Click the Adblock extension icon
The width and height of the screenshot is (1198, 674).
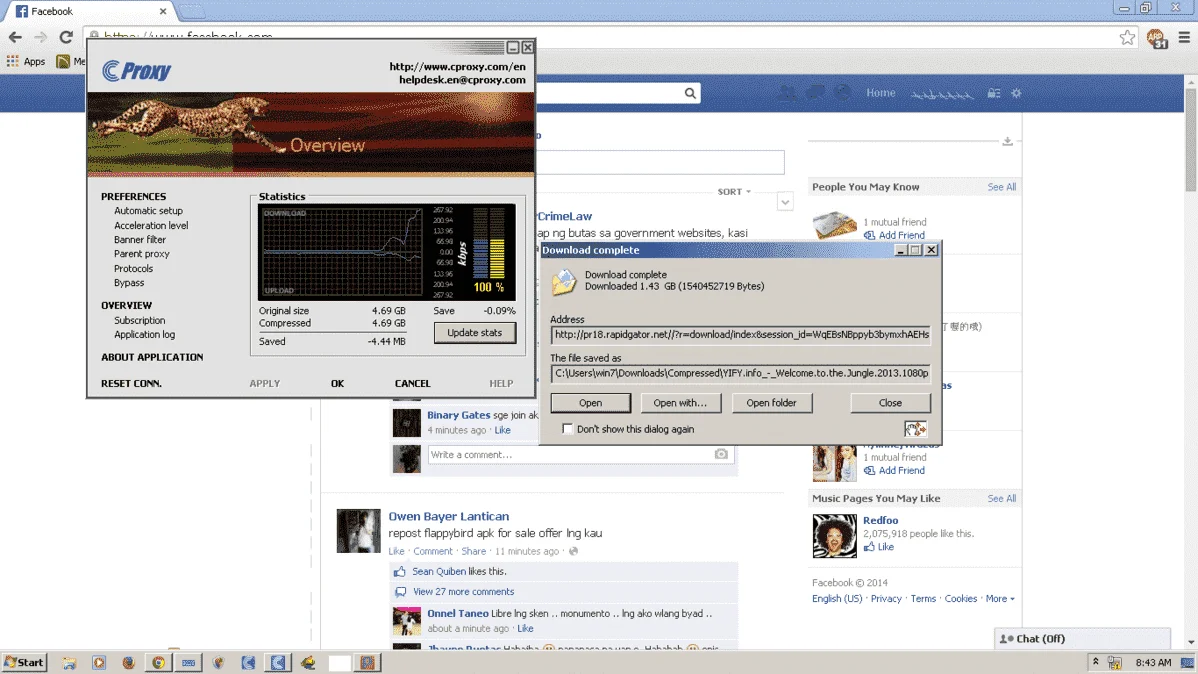click(1157, 37)
